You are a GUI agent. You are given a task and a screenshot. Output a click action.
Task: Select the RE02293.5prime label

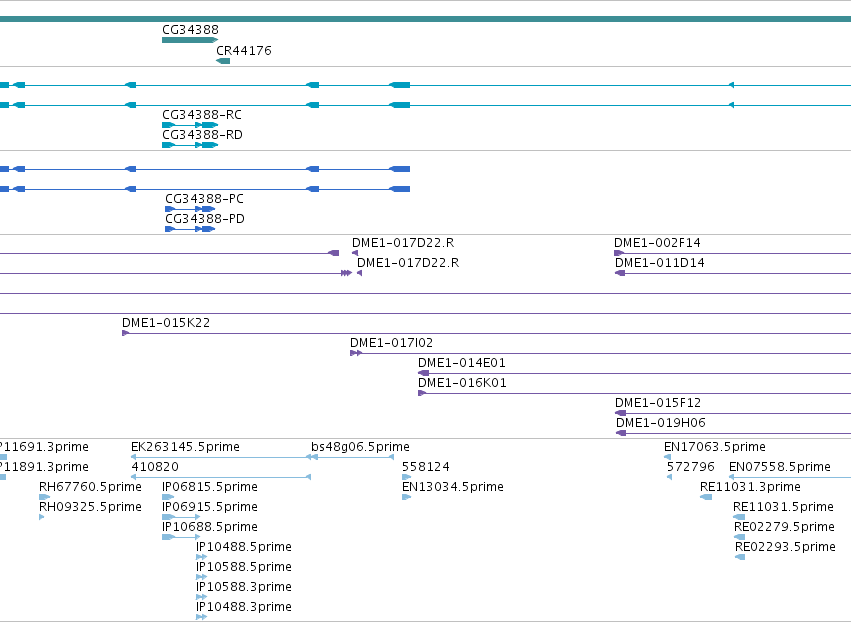coord(785,547)
